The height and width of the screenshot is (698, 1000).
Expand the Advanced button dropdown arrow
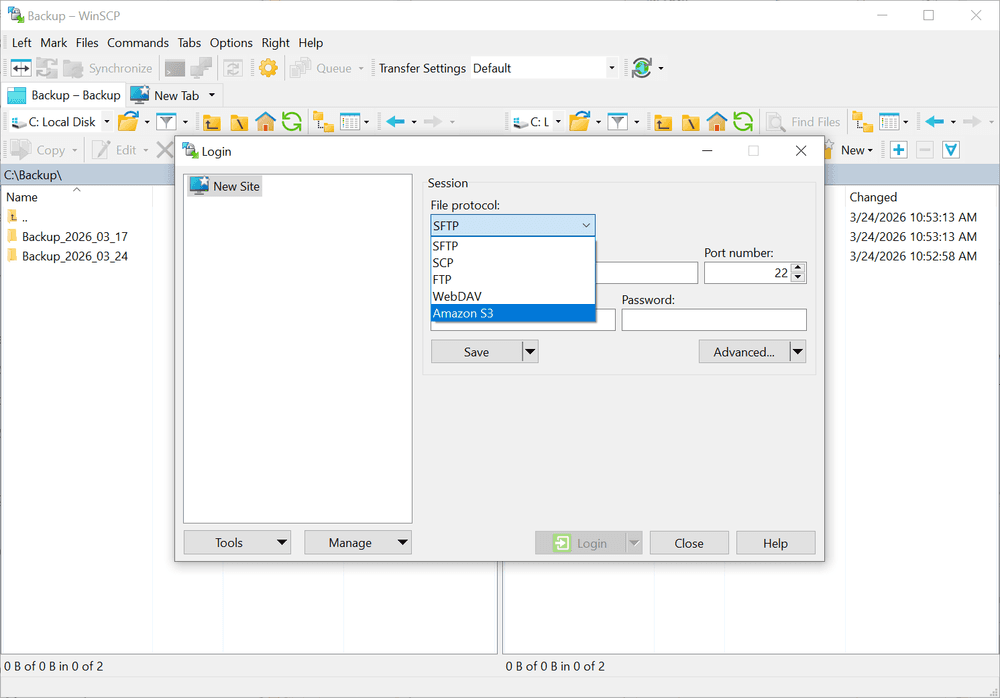(797, 352)
